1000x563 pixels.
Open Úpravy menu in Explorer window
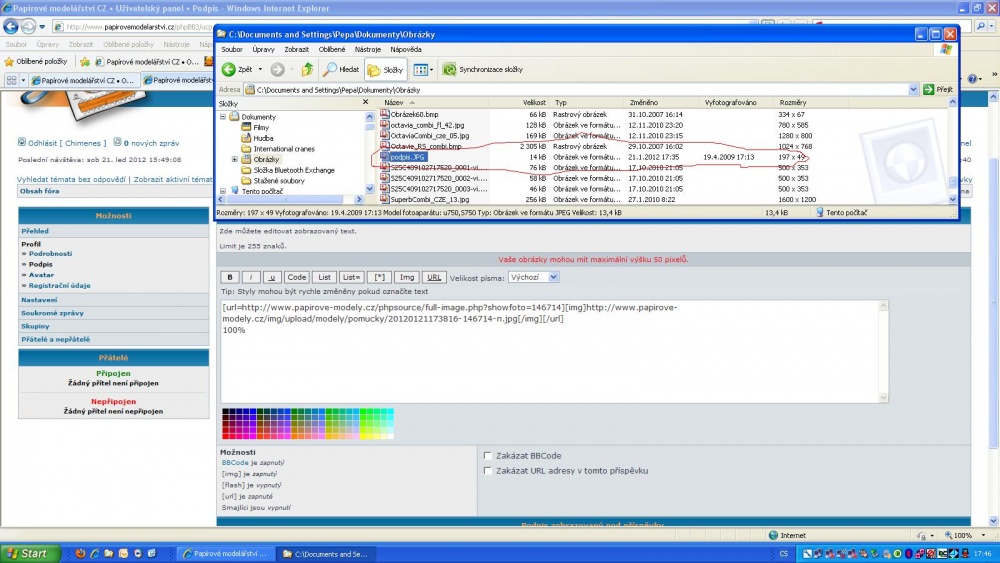263,49
